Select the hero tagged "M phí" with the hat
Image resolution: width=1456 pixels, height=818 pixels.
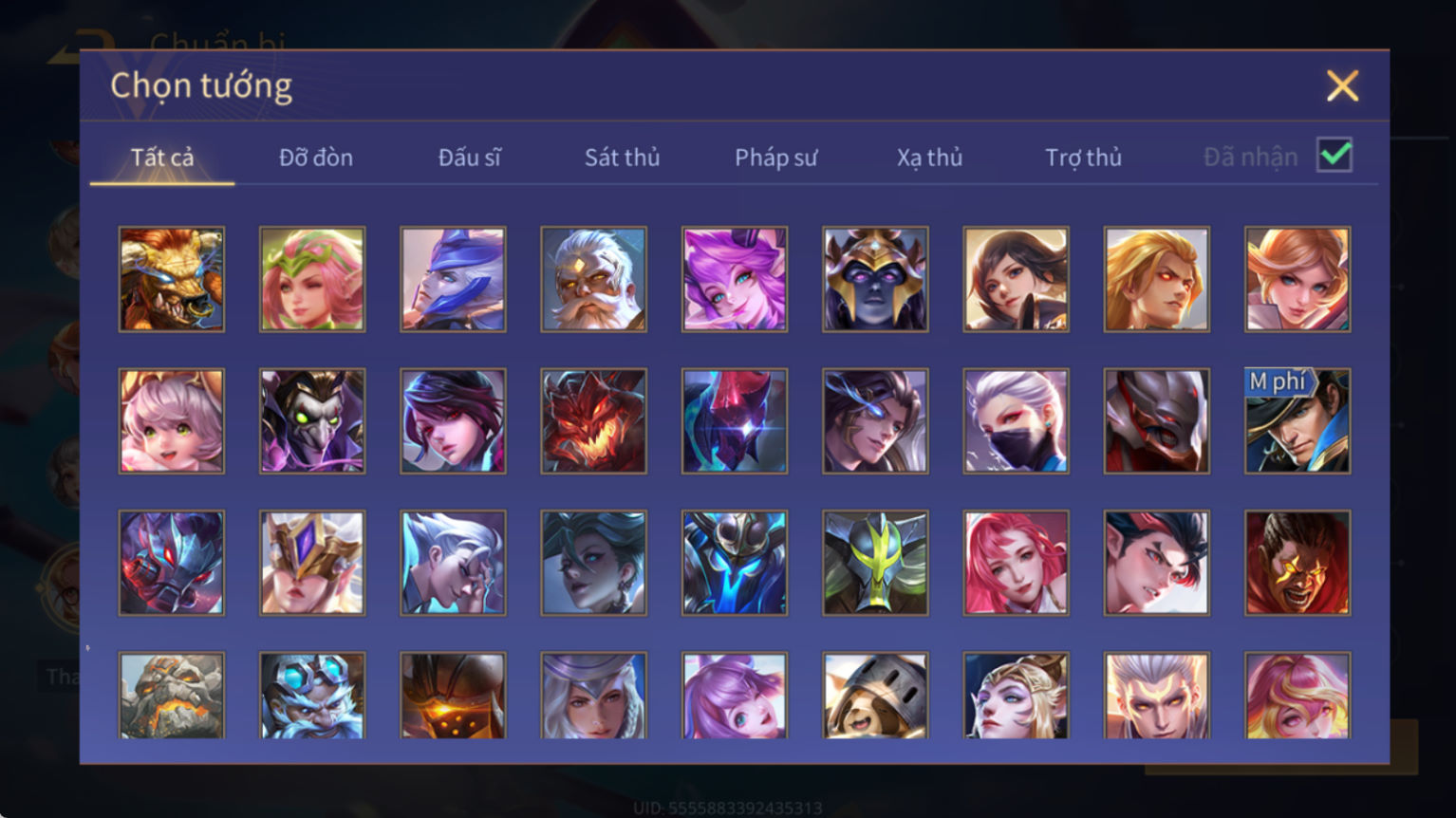1297,421
